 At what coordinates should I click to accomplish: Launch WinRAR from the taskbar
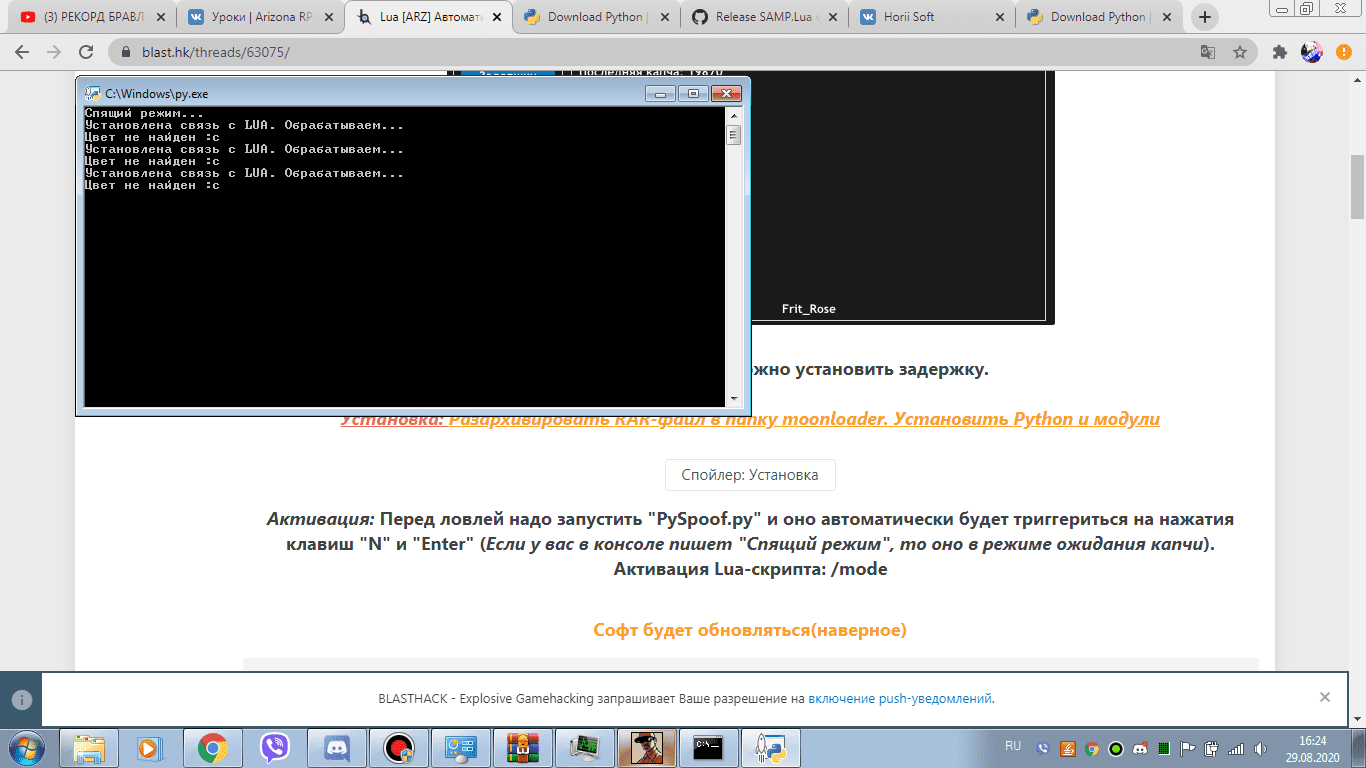click(x=522, y=747)
